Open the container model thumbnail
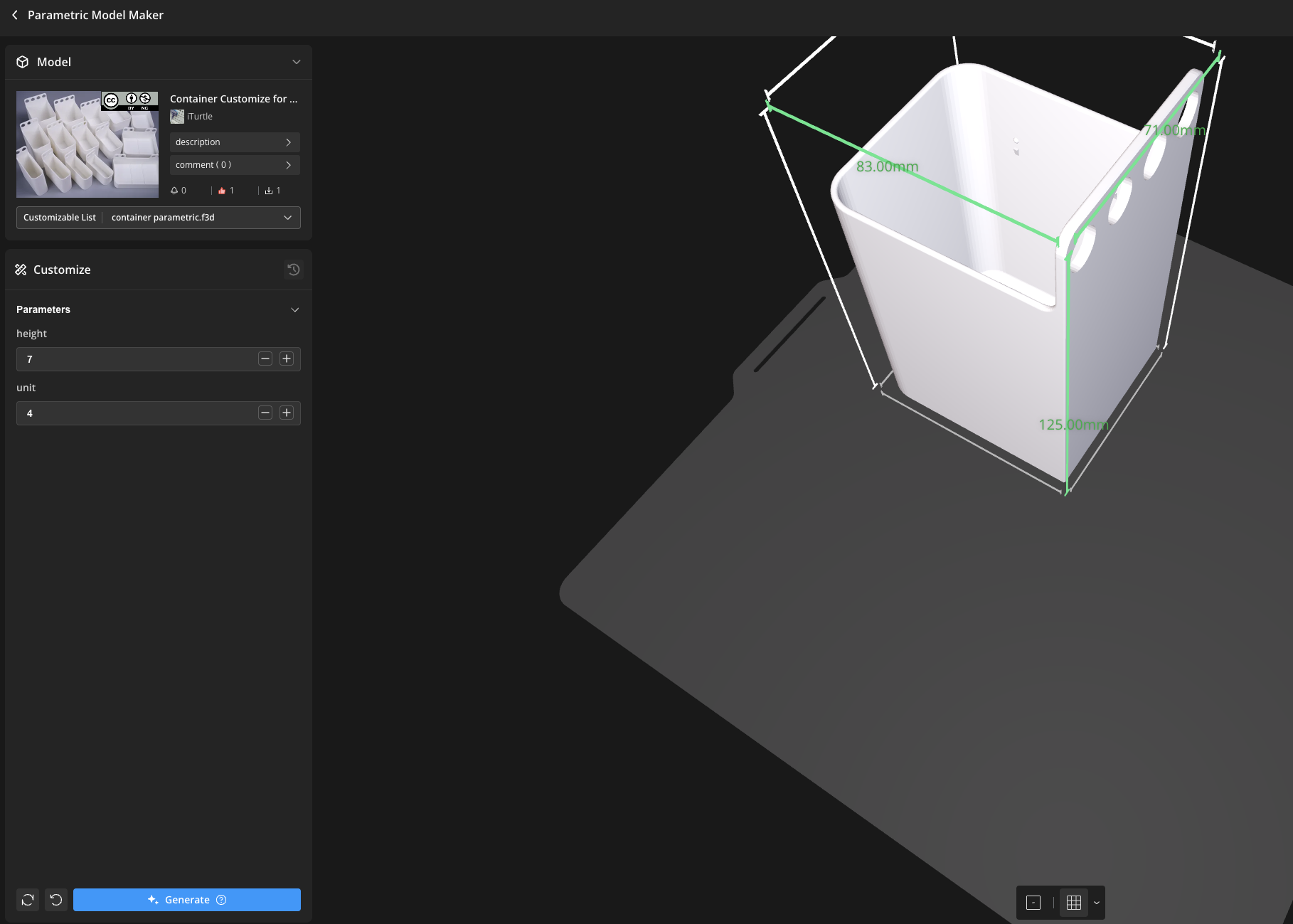This screenshot has height=924, width=1293. [x=87, y=144]
